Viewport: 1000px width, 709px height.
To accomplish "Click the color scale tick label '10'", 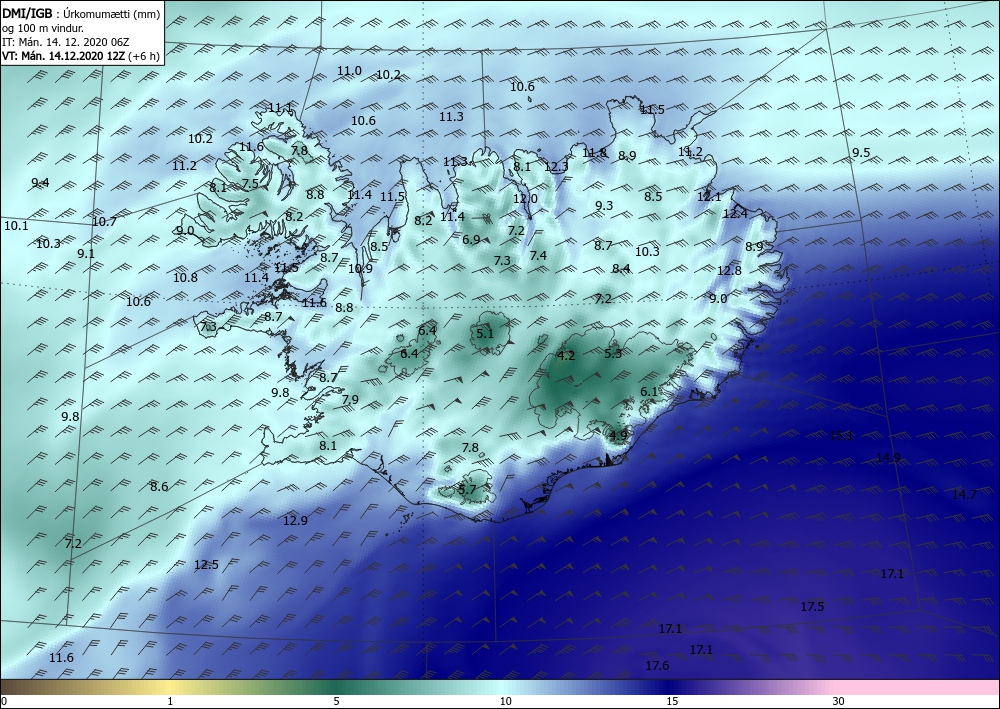I will pyautogui.click(x=505, y=701).
